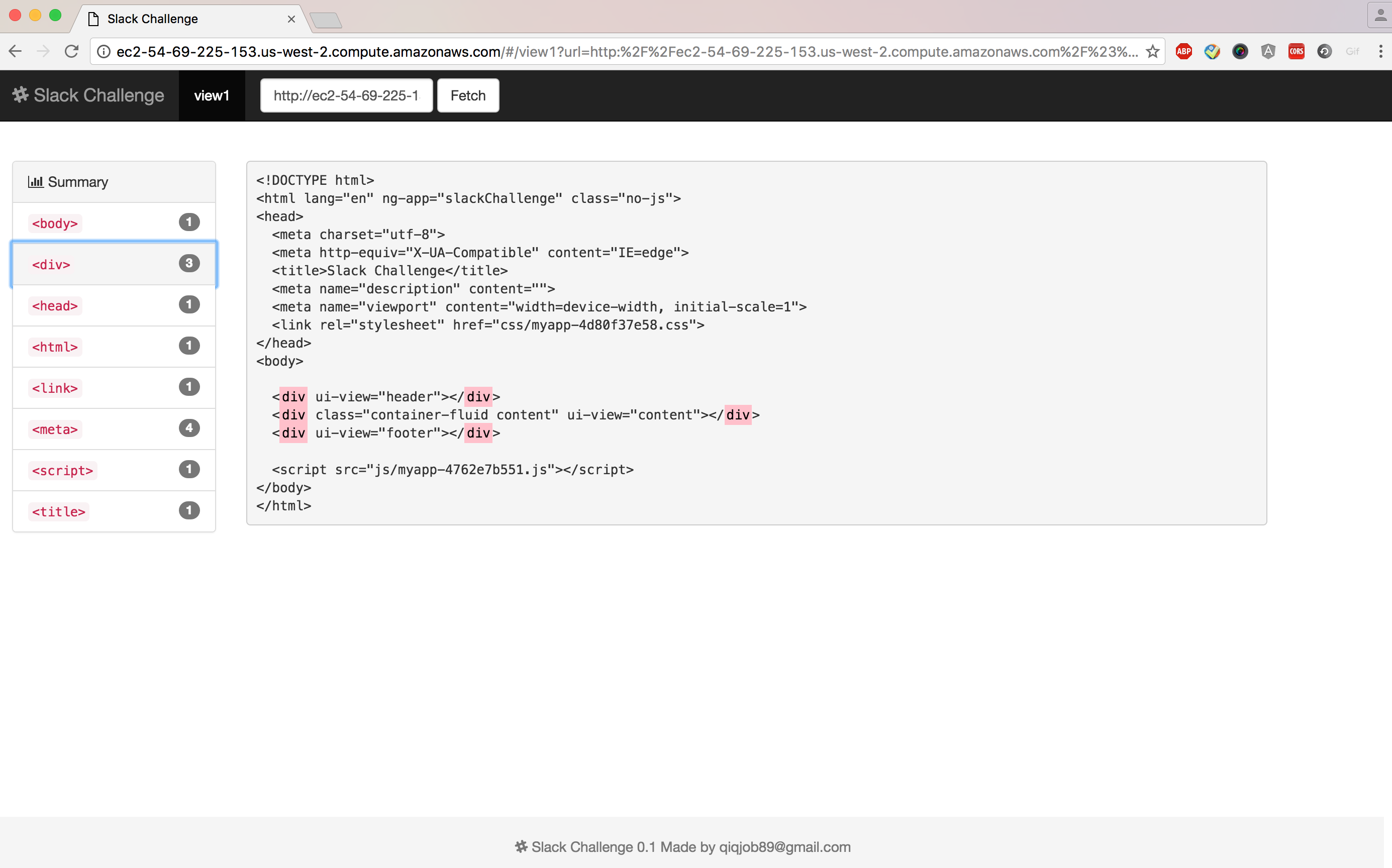Click the browser forward arrow
This screenshot has height=868, width=1392.
(x=43, y=52)
